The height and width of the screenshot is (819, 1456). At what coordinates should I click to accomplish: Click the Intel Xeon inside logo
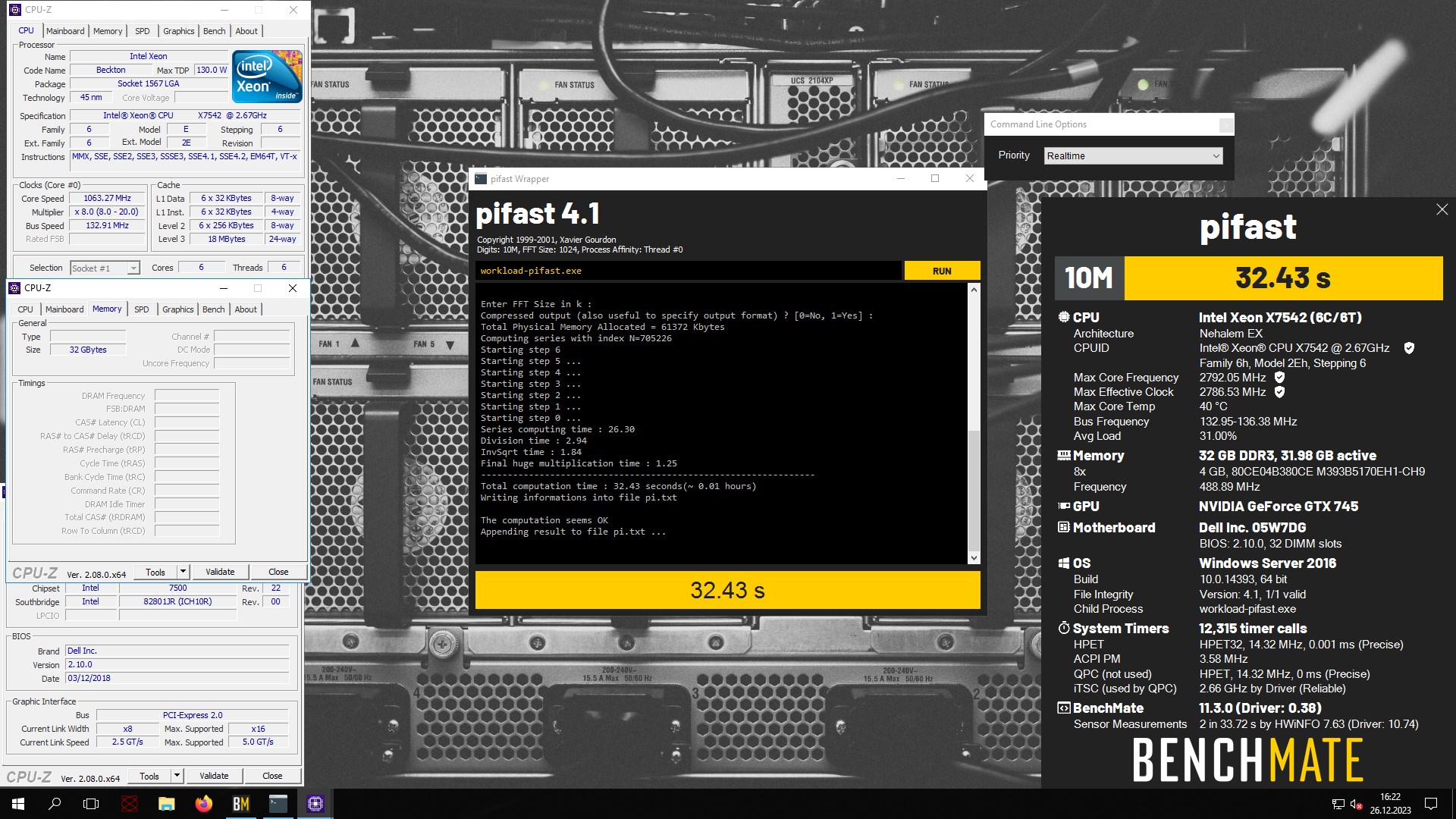pyautogui.click(x=267, y=76)
